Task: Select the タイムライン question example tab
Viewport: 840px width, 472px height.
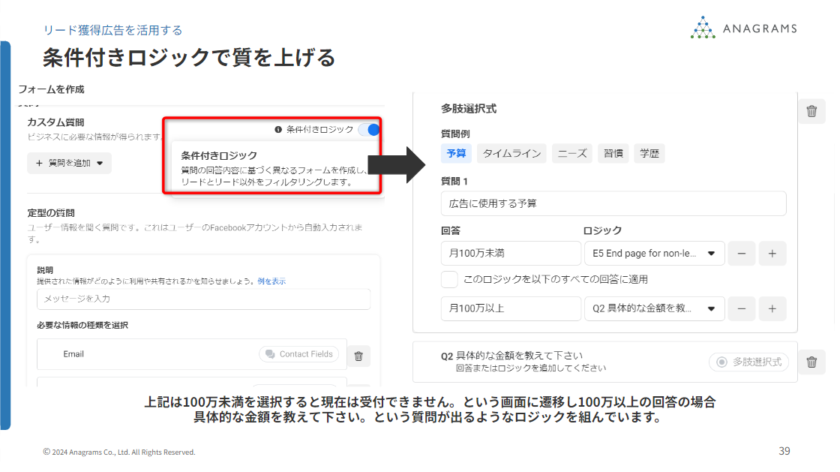Action: (x=511, y=153)
